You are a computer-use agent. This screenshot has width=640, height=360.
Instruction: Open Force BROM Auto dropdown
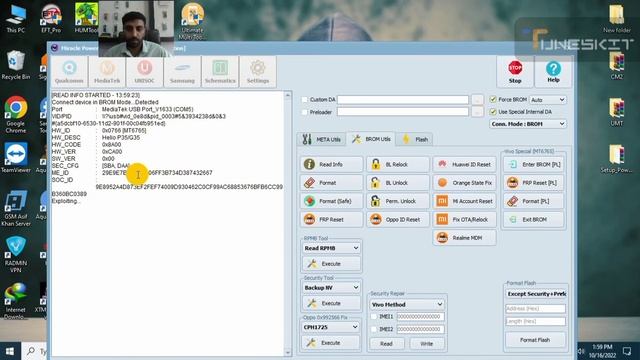click(x=548, y=100)
